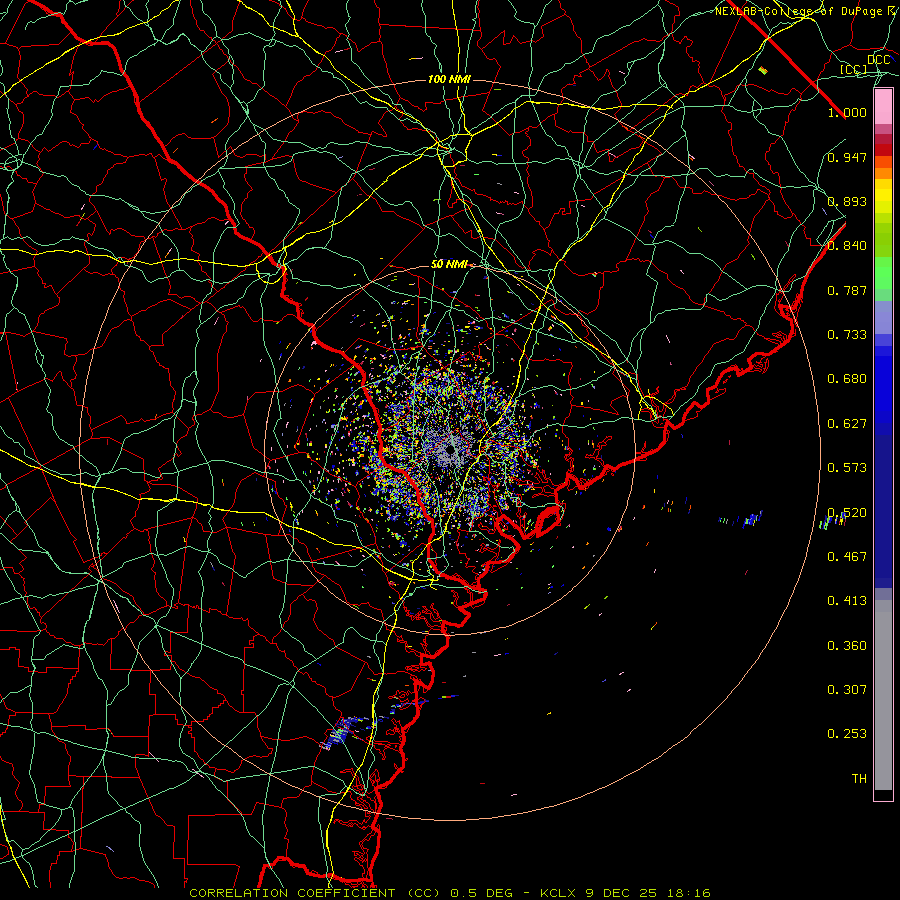Screen dimensions: 900x900
Task: Click the 0.947 scale value
Action: click(x=847, y=157)
